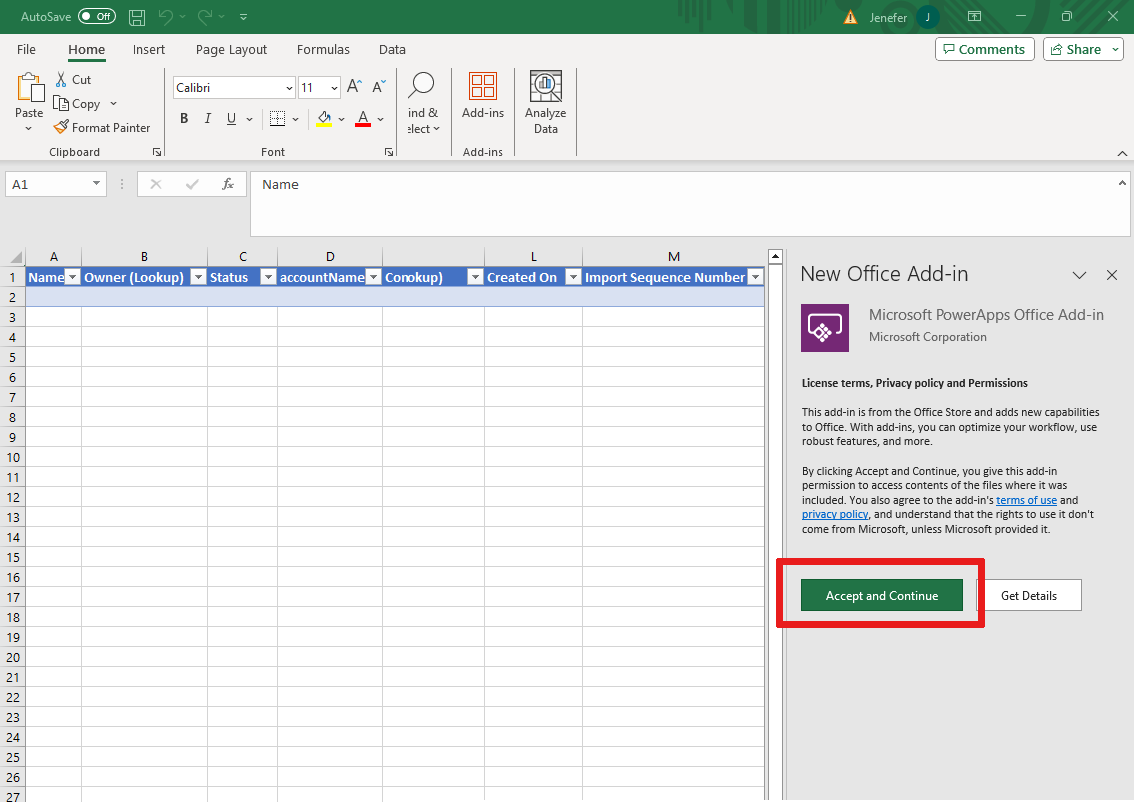This screenshot has height=802, width=1134.
Task: Toggle AutoSave on
Action: coord(97,16)
